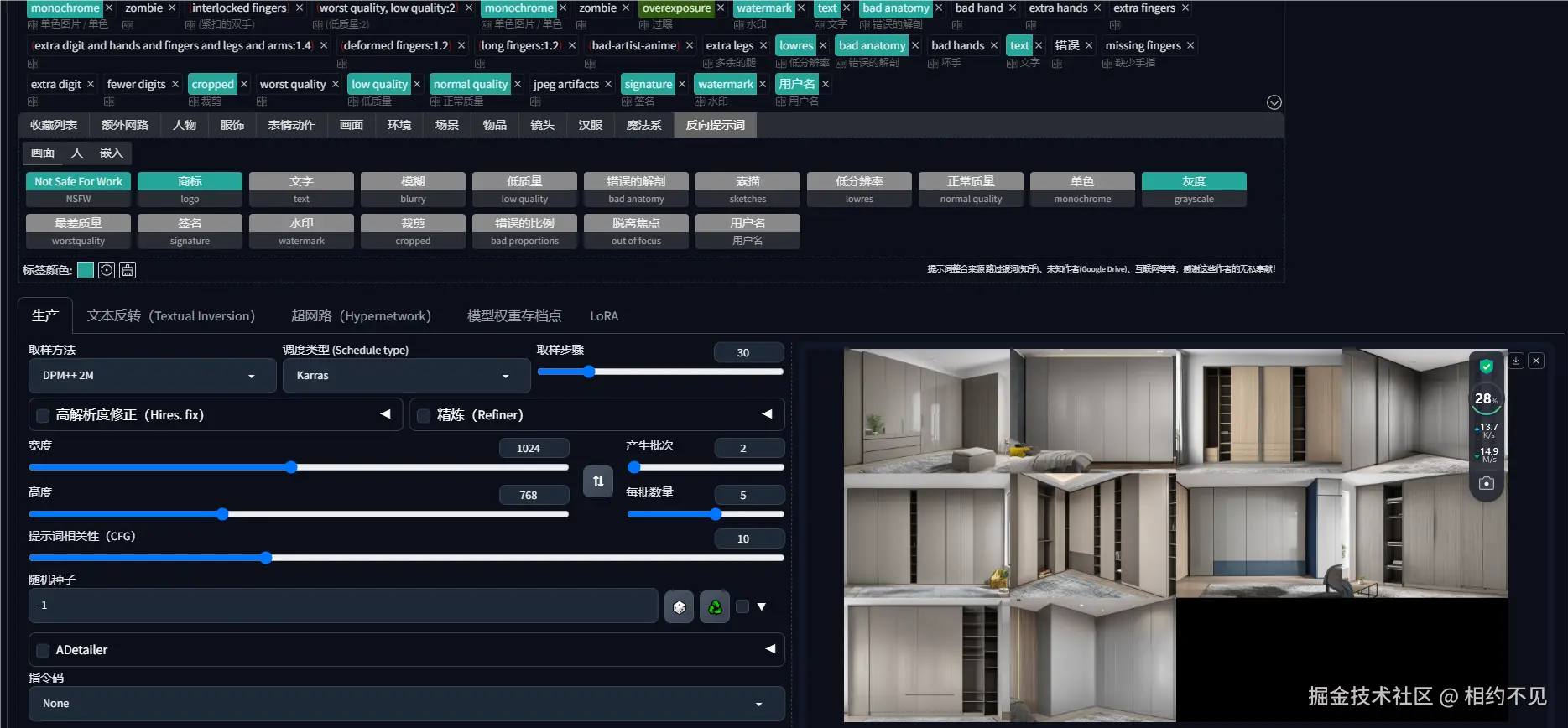Remove the 'bad hand' tag
Viewport: 1568px width, 728px height.
pyautogui.click(x=1013, y=8)
